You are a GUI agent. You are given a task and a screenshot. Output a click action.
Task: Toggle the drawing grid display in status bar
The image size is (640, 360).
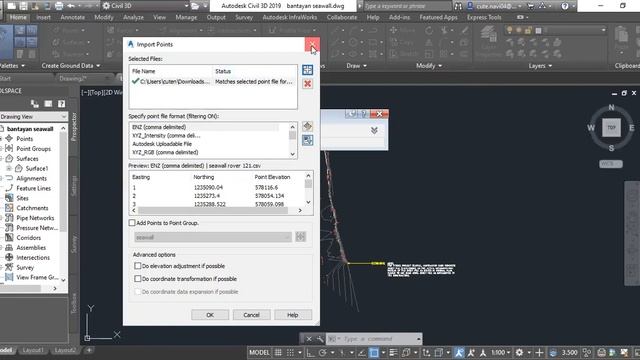click(278, 353)
